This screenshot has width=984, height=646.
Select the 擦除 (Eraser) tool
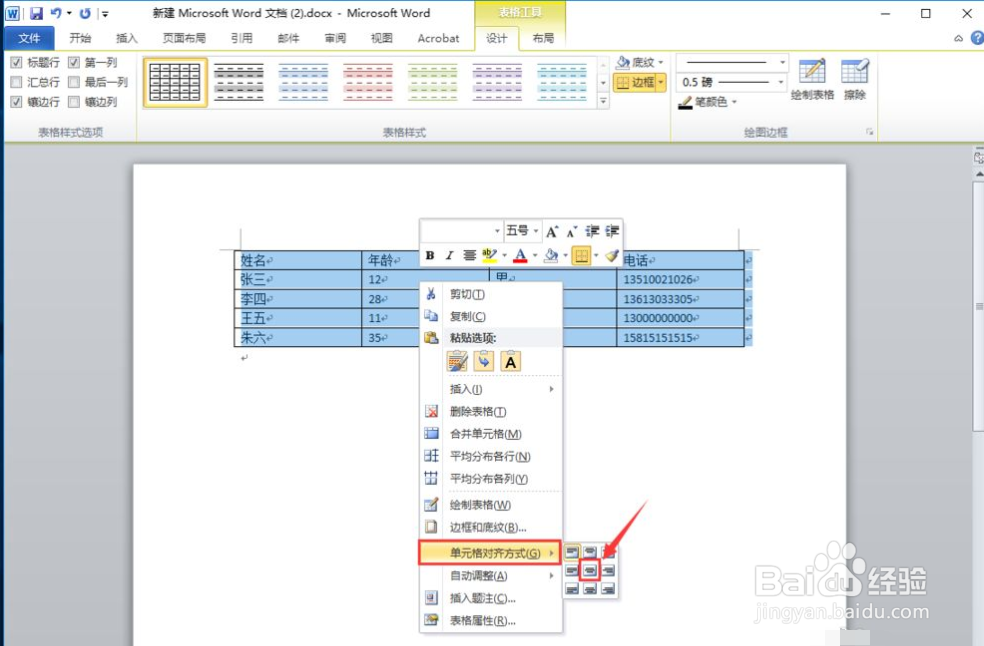pos(855,78)
